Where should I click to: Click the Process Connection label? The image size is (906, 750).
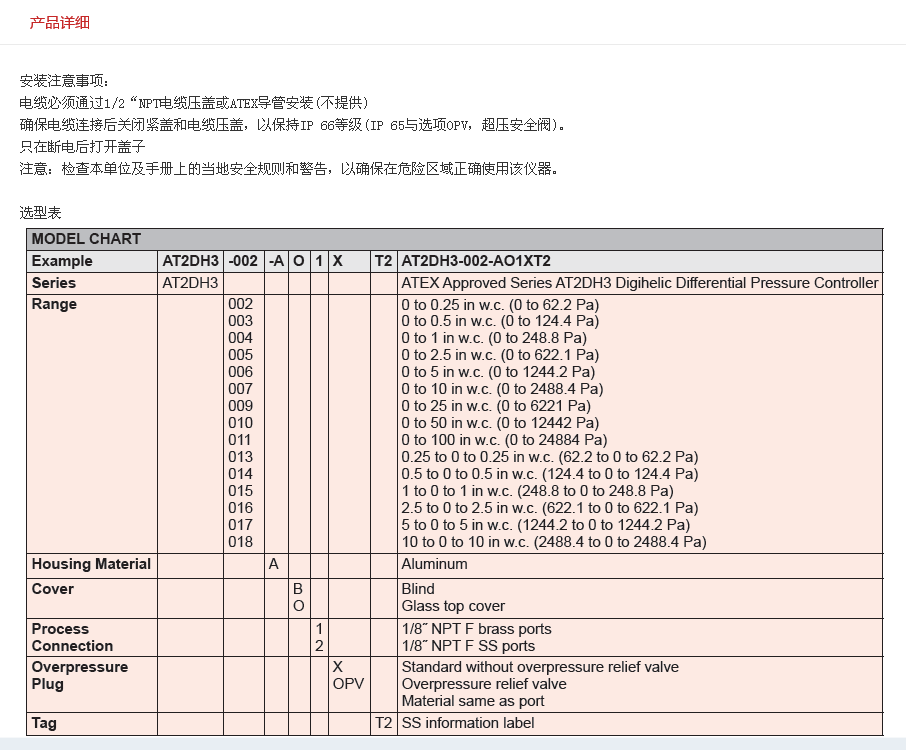72,637
